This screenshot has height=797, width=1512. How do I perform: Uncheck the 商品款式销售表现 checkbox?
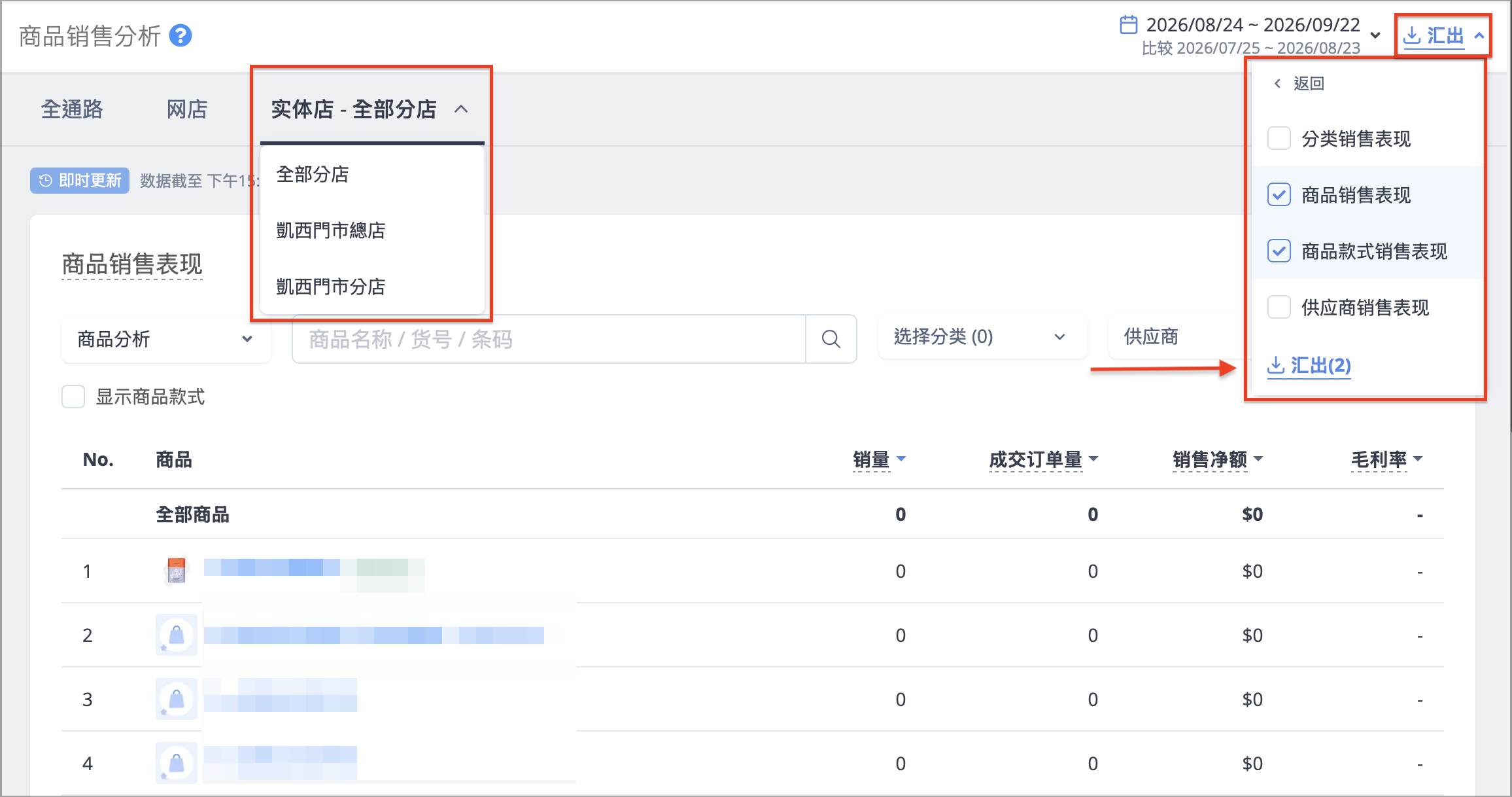(x=1279, y=251)
